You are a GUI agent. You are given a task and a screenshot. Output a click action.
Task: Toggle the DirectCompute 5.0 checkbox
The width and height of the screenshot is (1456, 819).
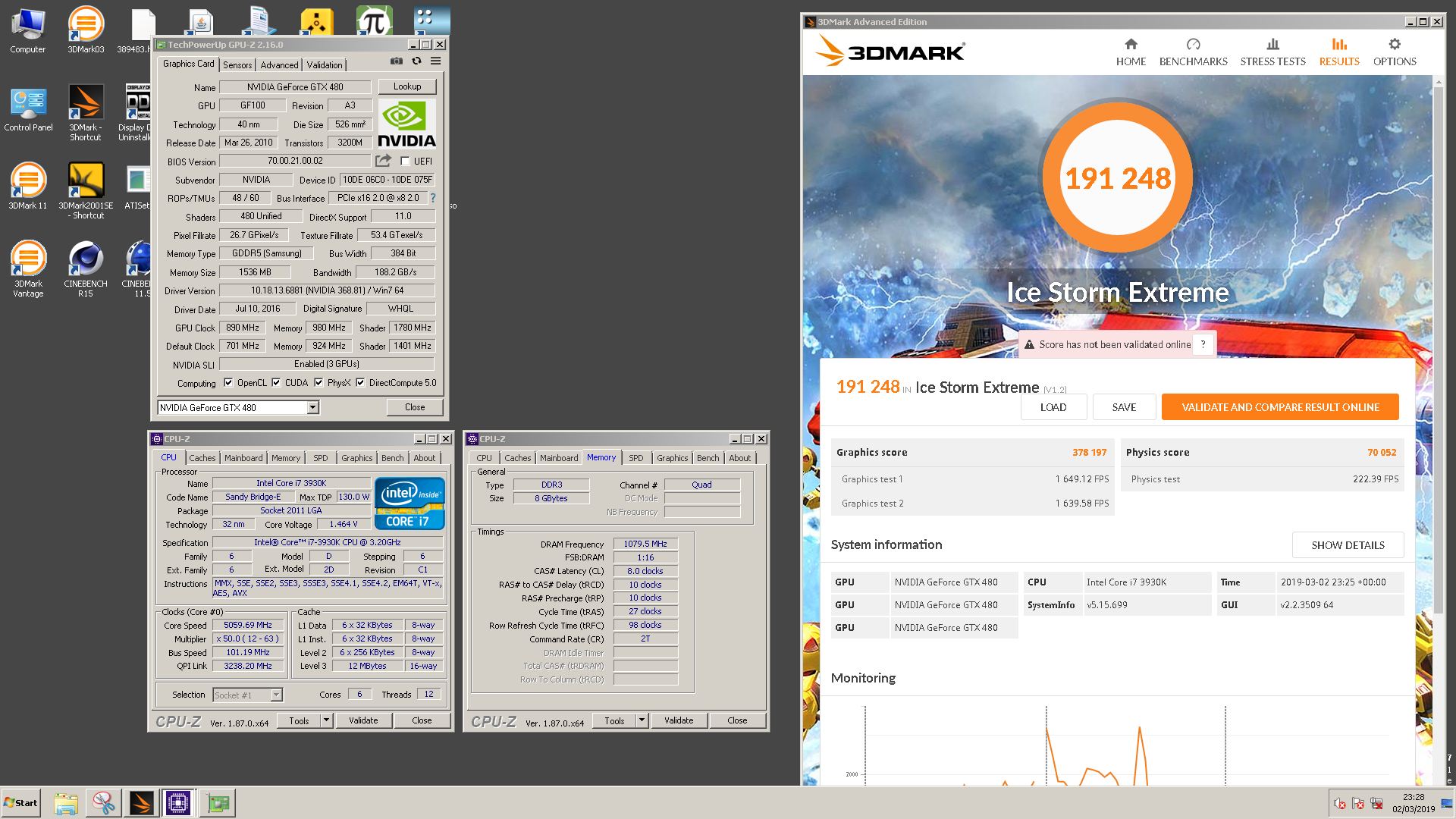(x=360, y=383)
